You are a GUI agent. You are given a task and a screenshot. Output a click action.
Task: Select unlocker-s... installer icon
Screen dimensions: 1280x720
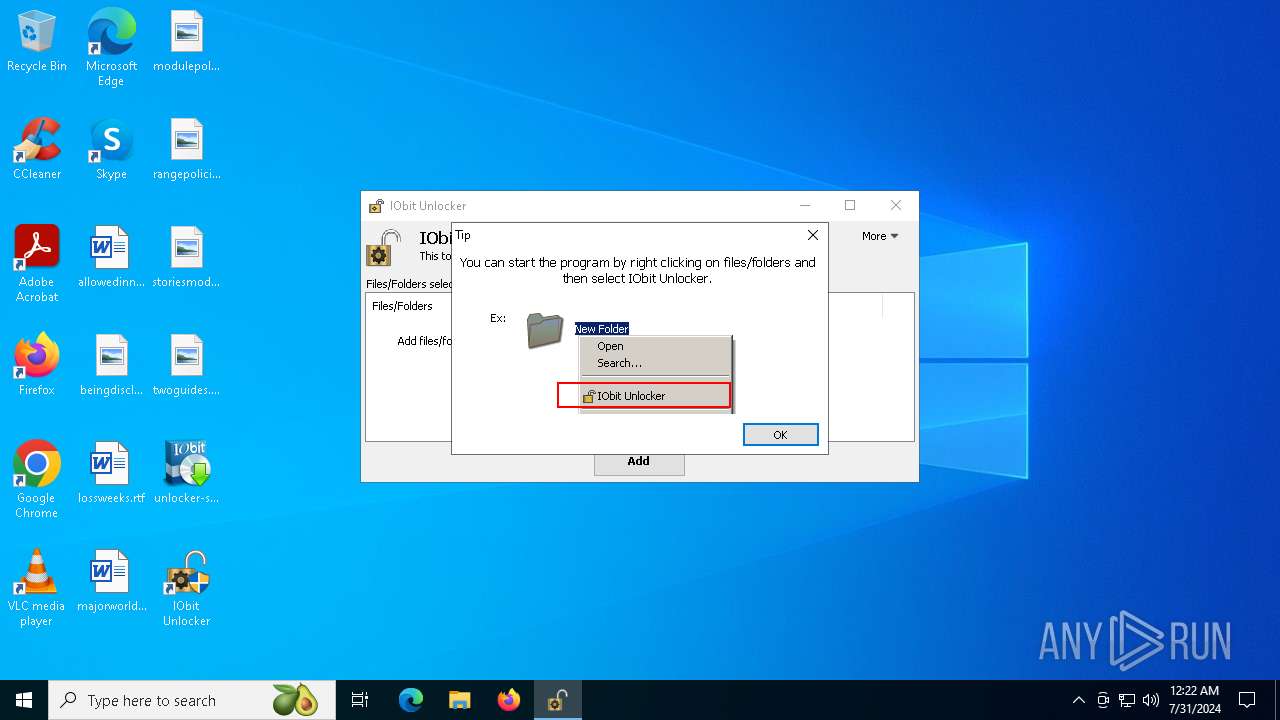(x=186, y=473)
